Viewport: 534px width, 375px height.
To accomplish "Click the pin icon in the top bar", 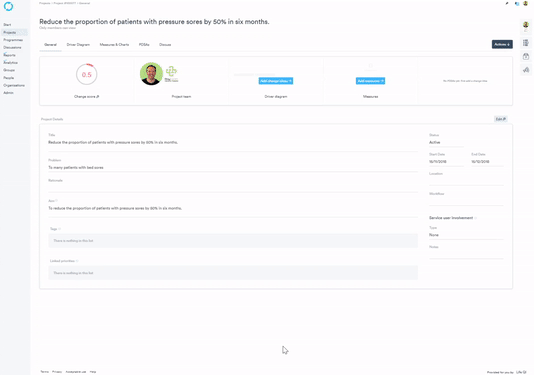I will pos(507,3).
